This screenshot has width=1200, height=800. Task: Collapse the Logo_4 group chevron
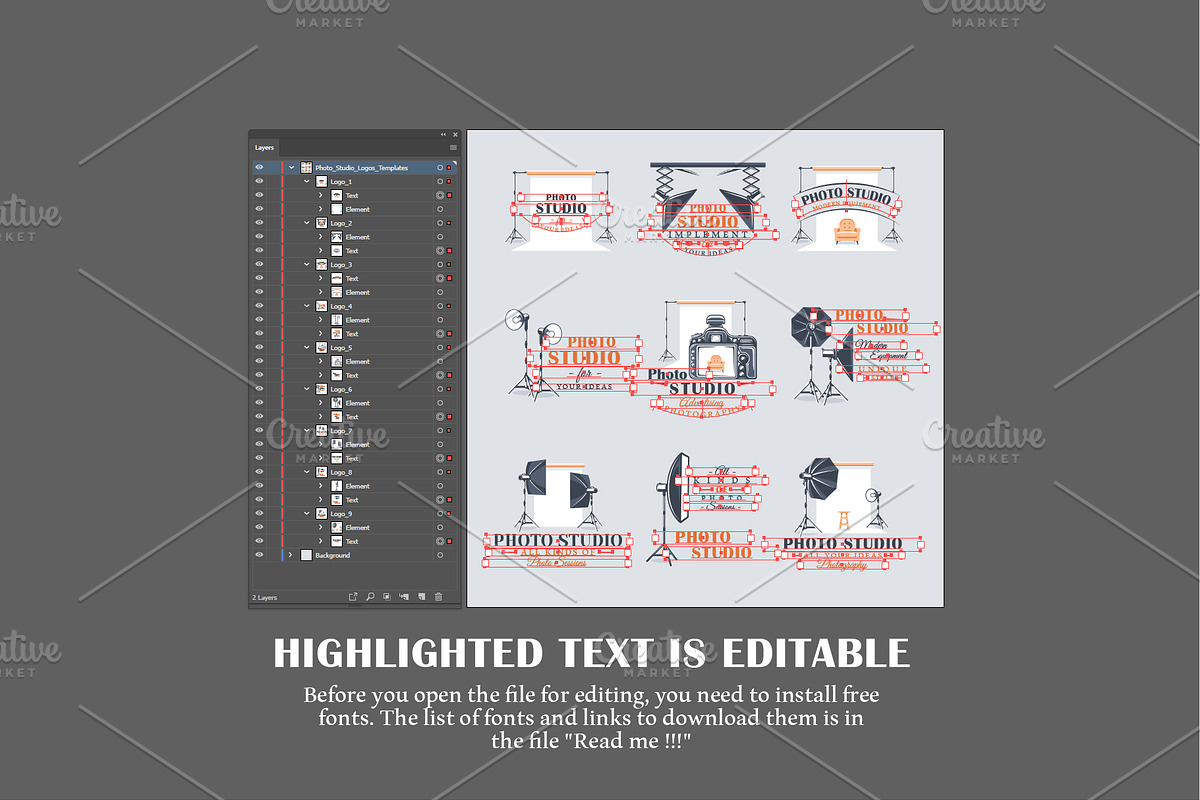(307, 306)
